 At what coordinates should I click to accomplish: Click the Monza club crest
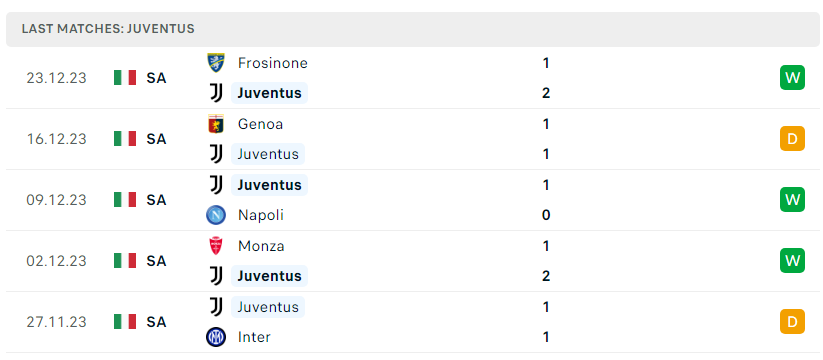(x=216, y=246)
